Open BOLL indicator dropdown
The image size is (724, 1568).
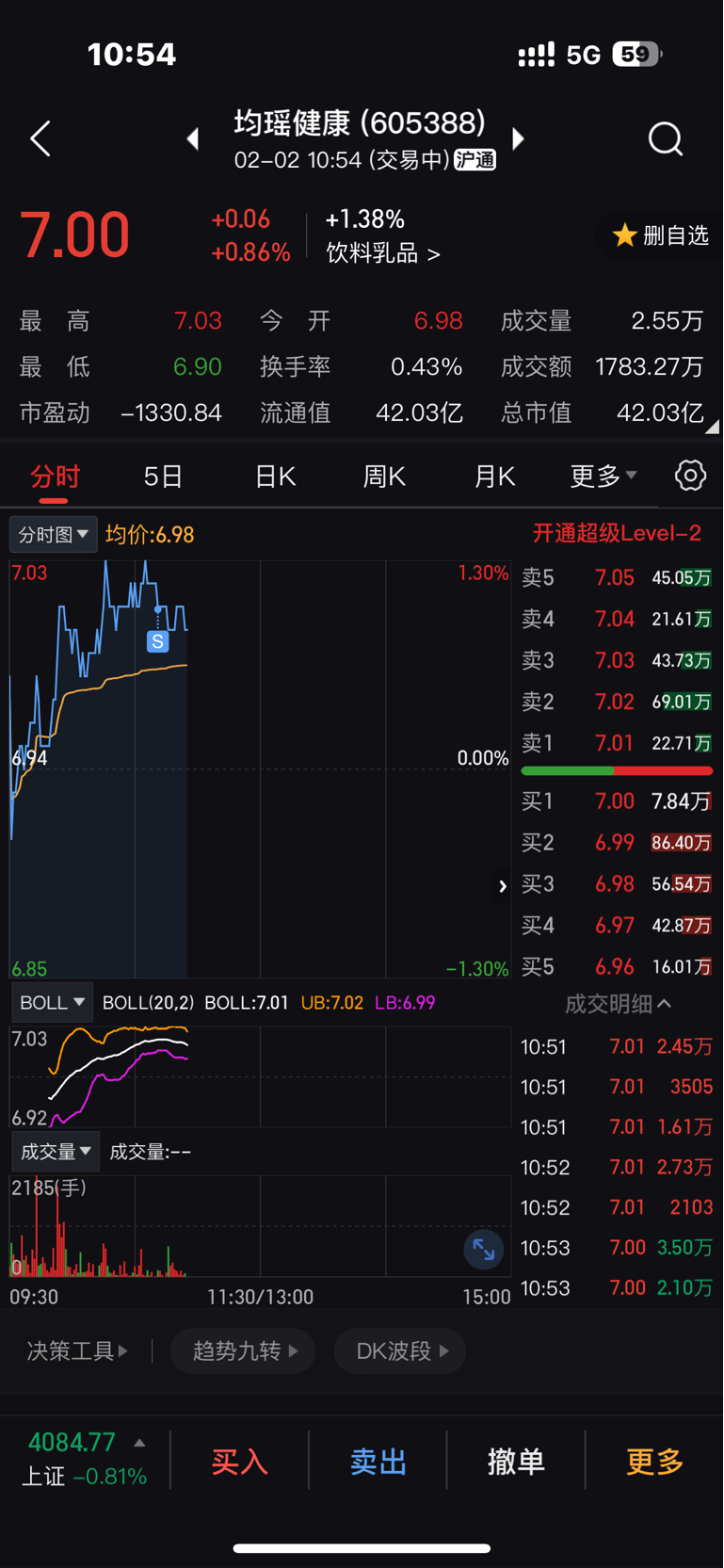tap(53, 1003)
